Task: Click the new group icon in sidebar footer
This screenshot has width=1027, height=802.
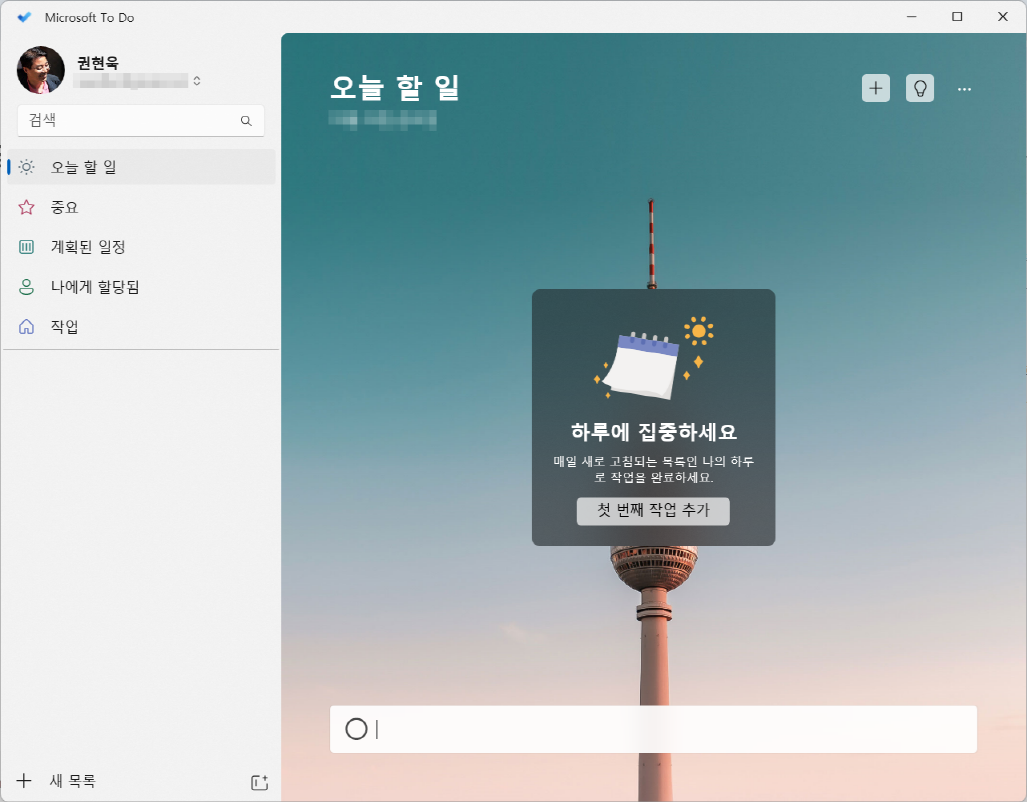Action: [x=259, y=782]
